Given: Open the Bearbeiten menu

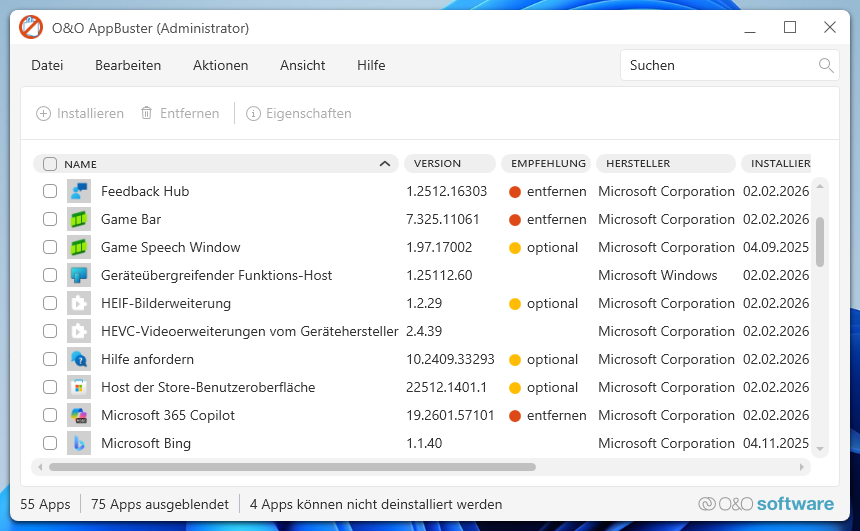Looking at the screenshot, I should click(x=128, y=65).
